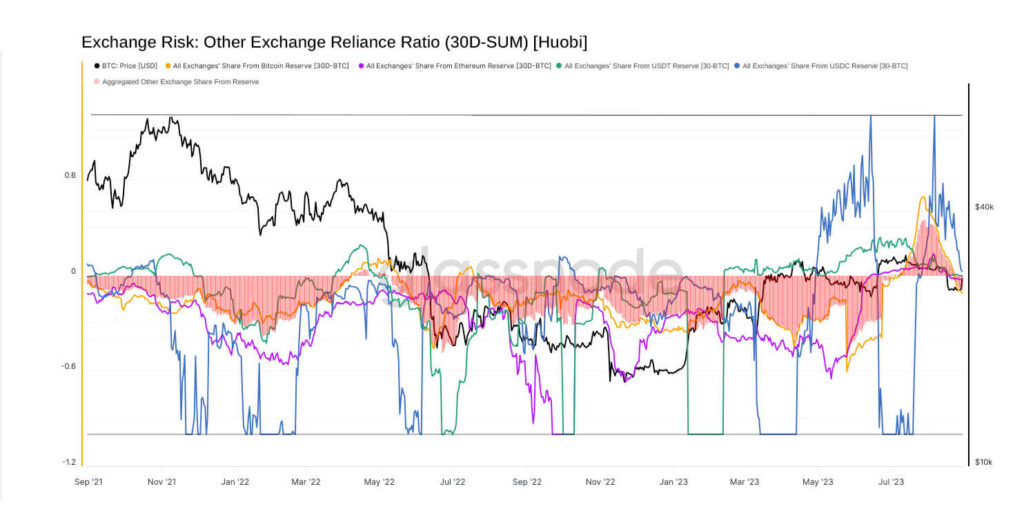Click the $40k right axis label

(984, 207)
